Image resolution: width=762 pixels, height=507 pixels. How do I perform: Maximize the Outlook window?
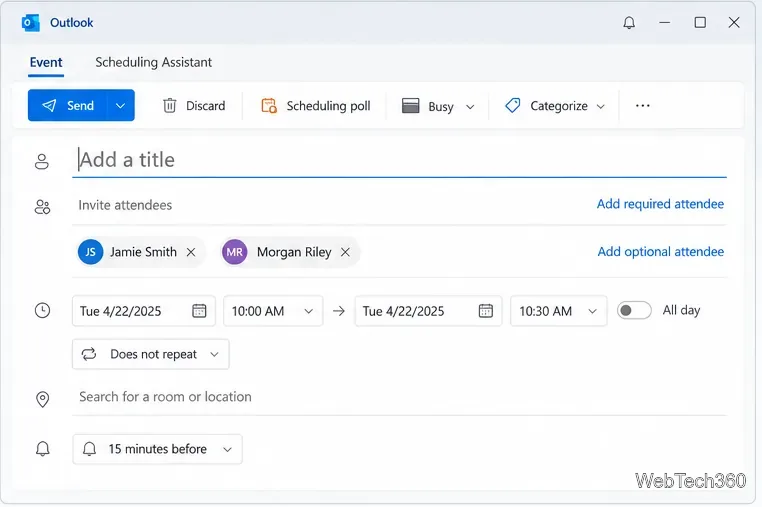coord(700,22)
